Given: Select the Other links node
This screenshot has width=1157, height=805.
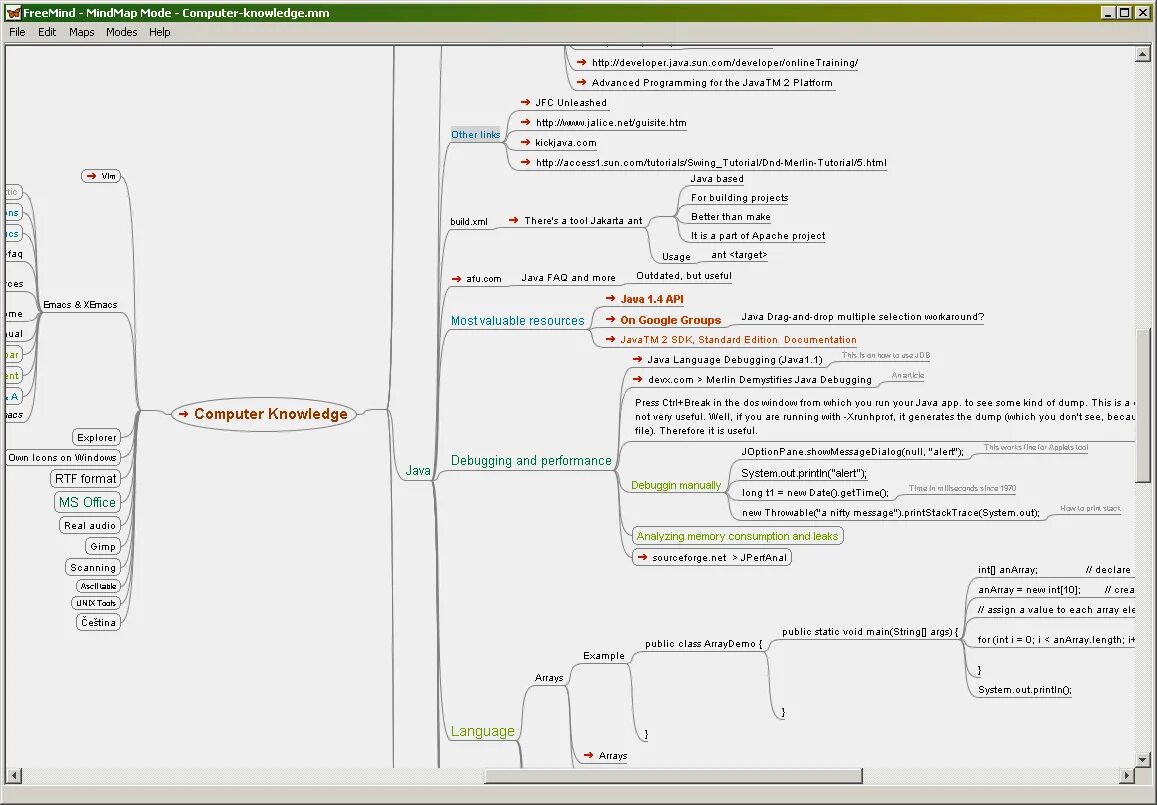Looking at the screenshot, I should tap(475, 134).
